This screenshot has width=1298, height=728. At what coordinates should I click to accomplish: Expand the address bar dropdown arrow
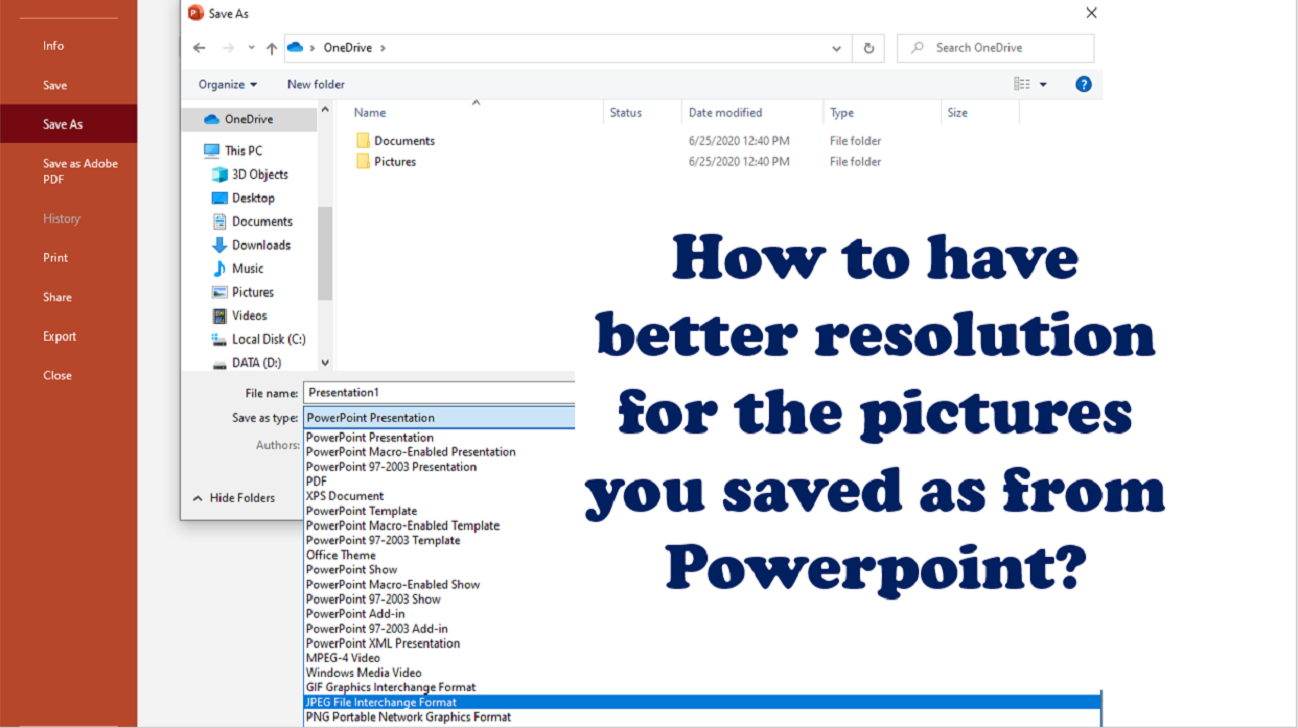pos(837,47)
